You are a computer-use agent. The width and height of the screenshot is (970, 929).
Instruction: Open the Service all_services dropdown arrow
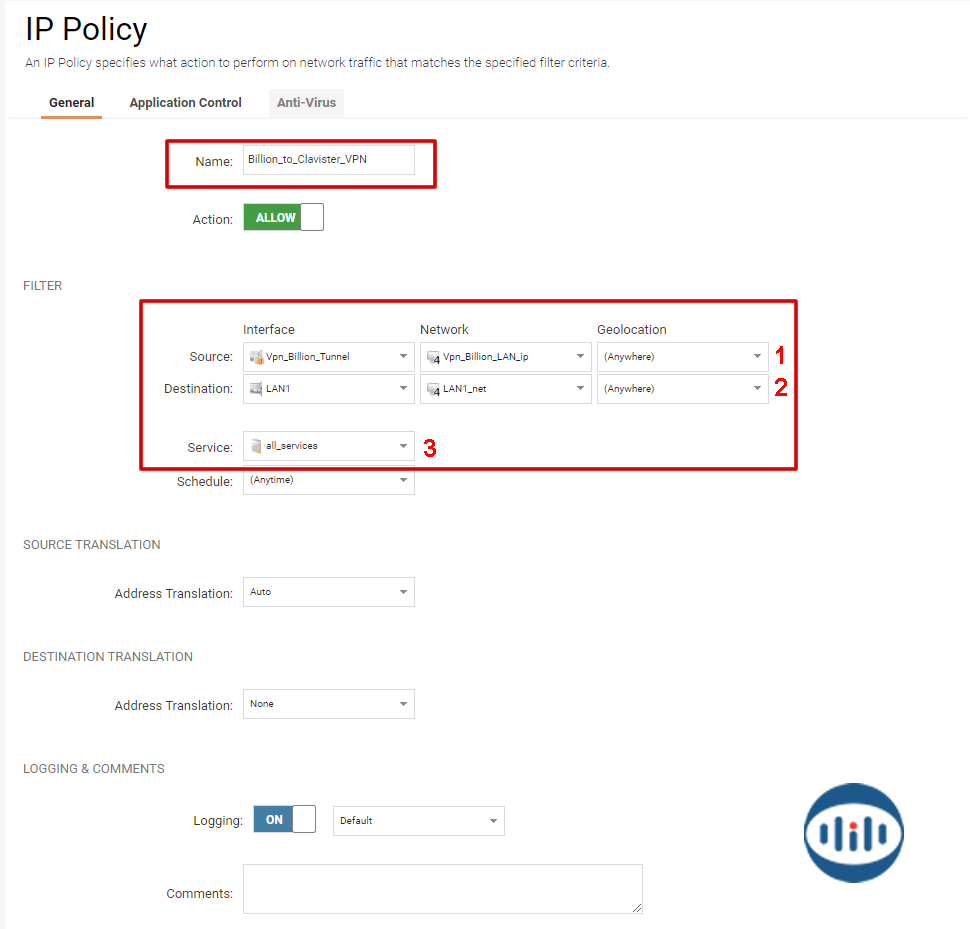(403, 446)
